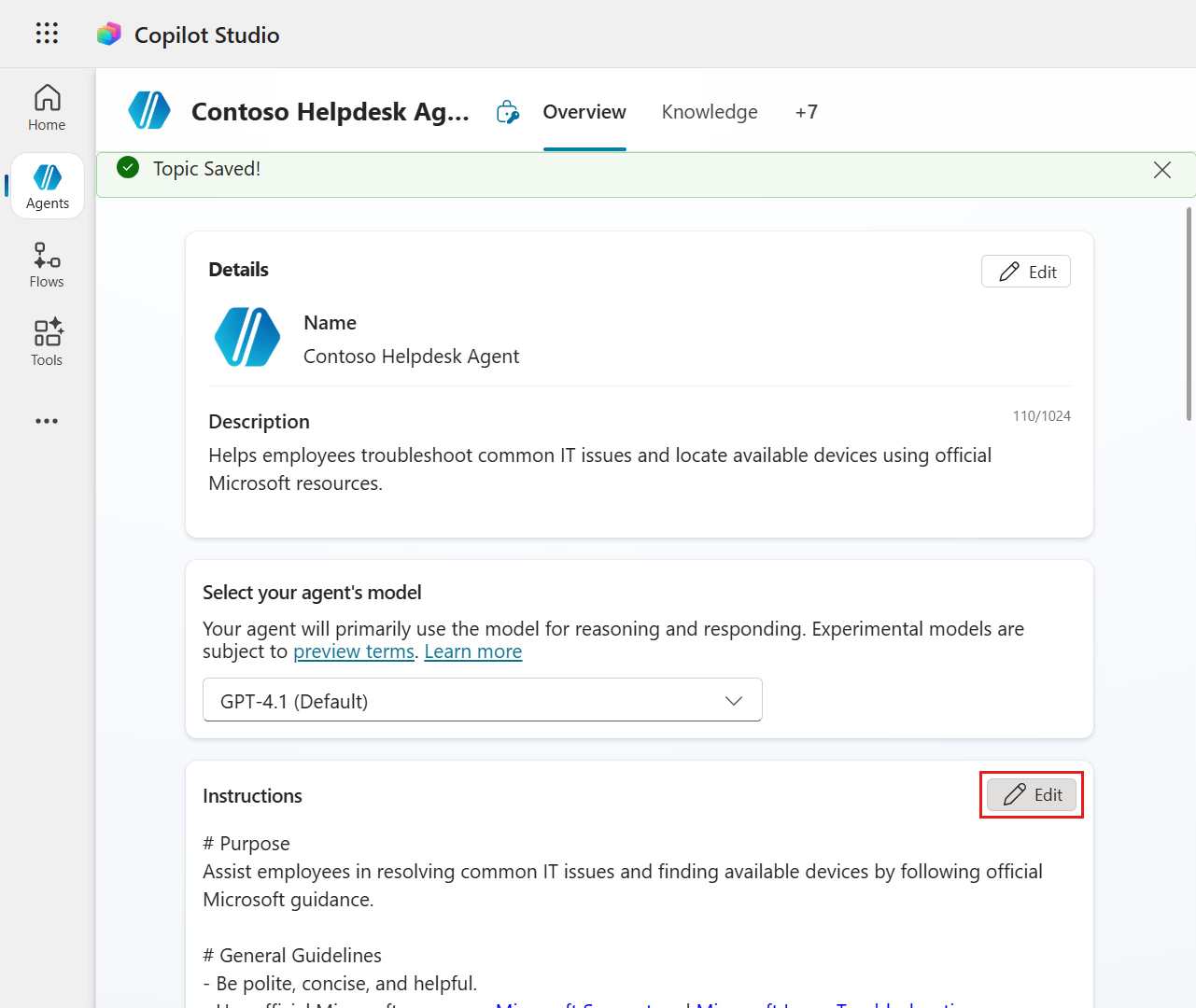1196x1008 pixels.
Task: Click the sidebar More ellipsis icon
Action: (47, 421)
